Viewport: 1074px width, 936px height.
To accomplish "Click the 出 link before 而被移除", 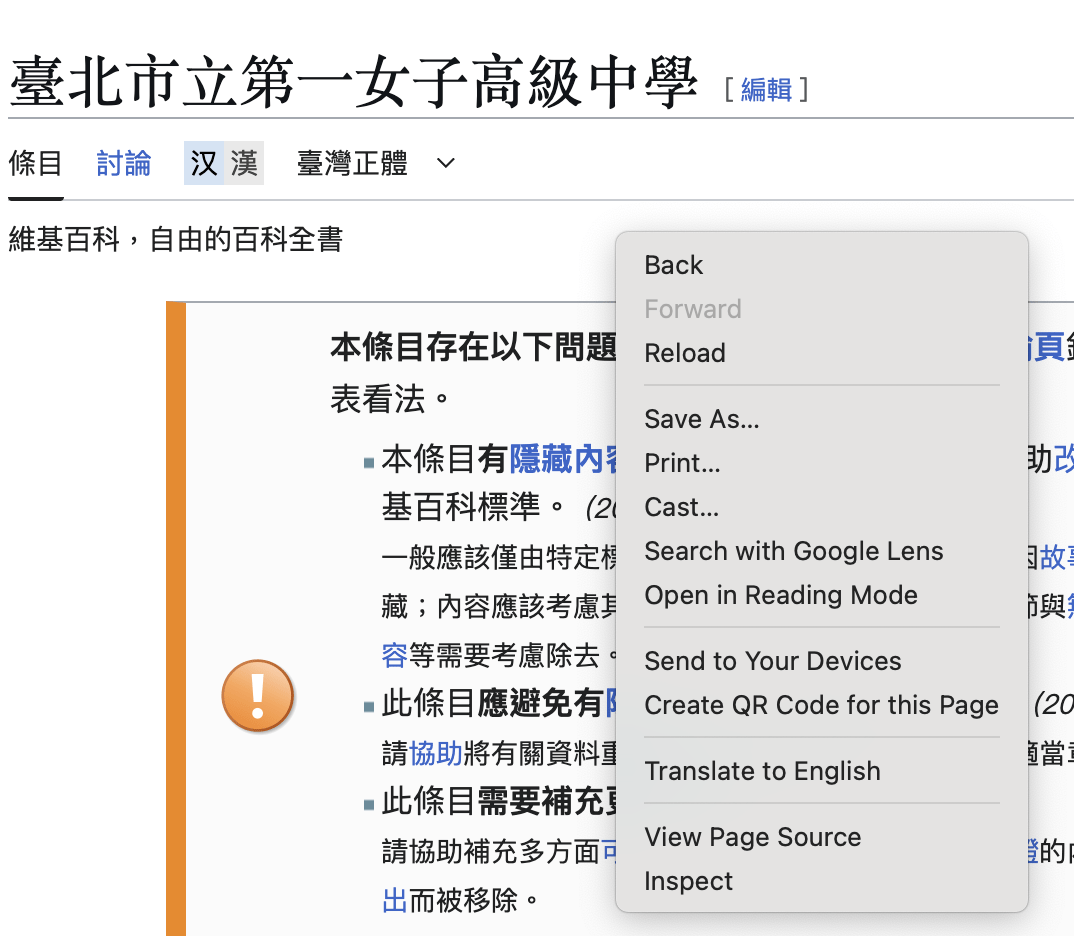I will click(x=395, y=900).
